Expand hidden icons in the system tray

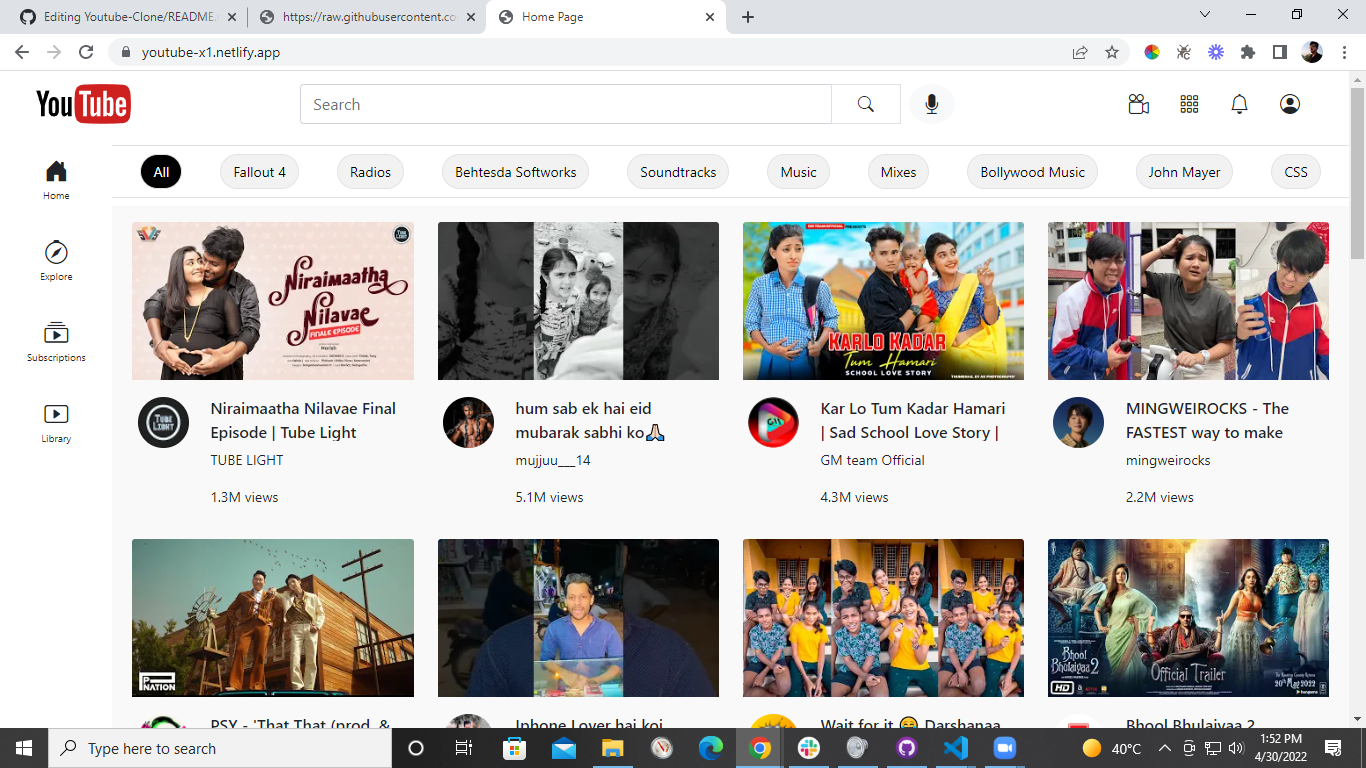[x=1165, y=747]
